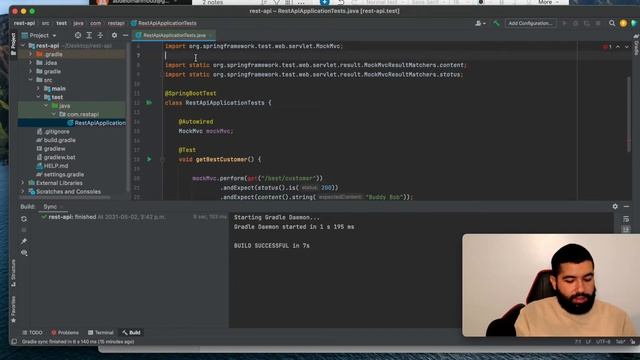Click rest-api breadcrumb in navigation bar

click(x=24, y=23)
